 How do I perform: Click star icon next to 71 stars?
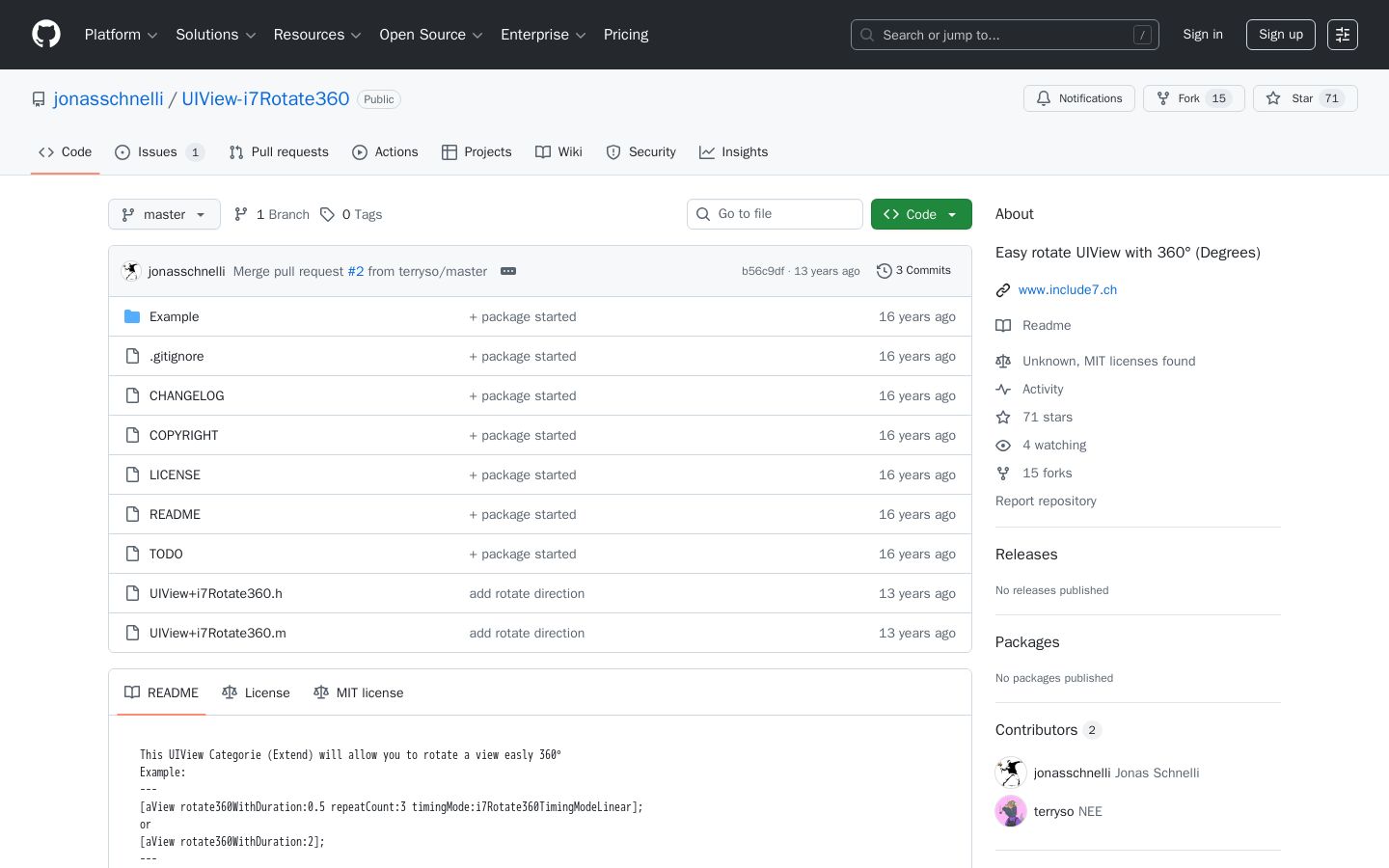1003,417
